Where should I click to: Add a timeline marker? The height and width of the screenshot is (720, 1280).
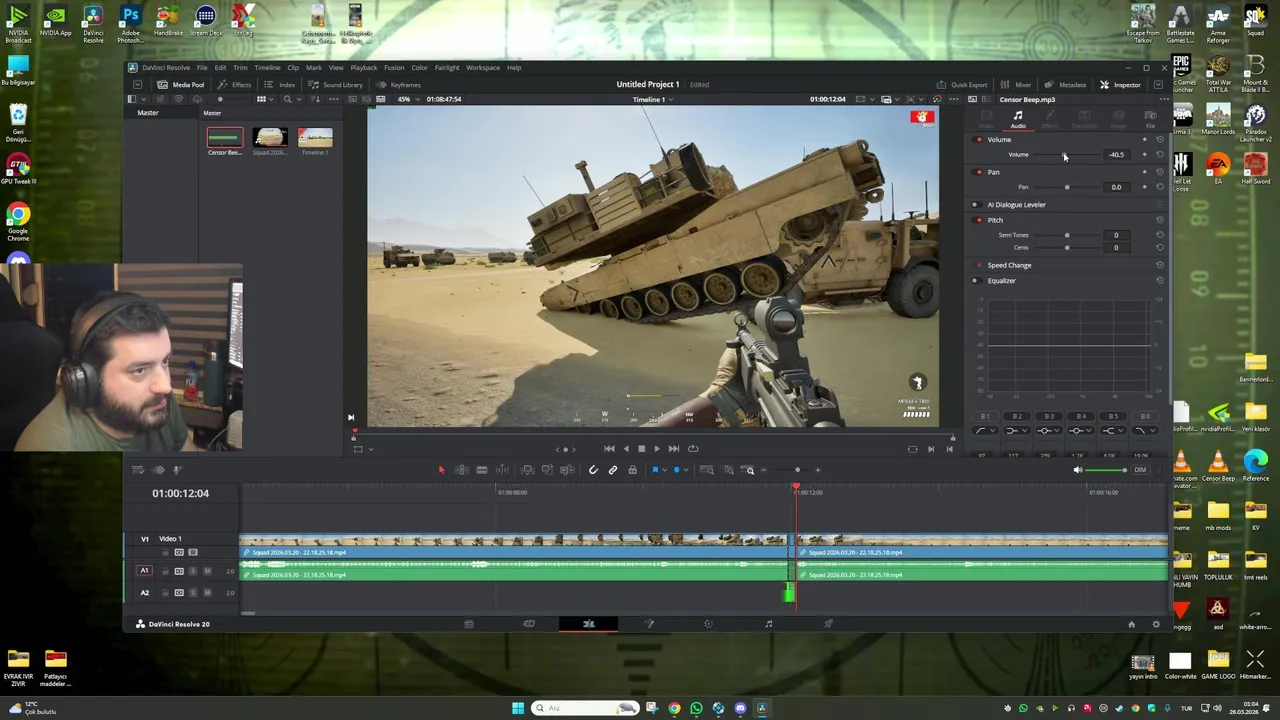676,470
